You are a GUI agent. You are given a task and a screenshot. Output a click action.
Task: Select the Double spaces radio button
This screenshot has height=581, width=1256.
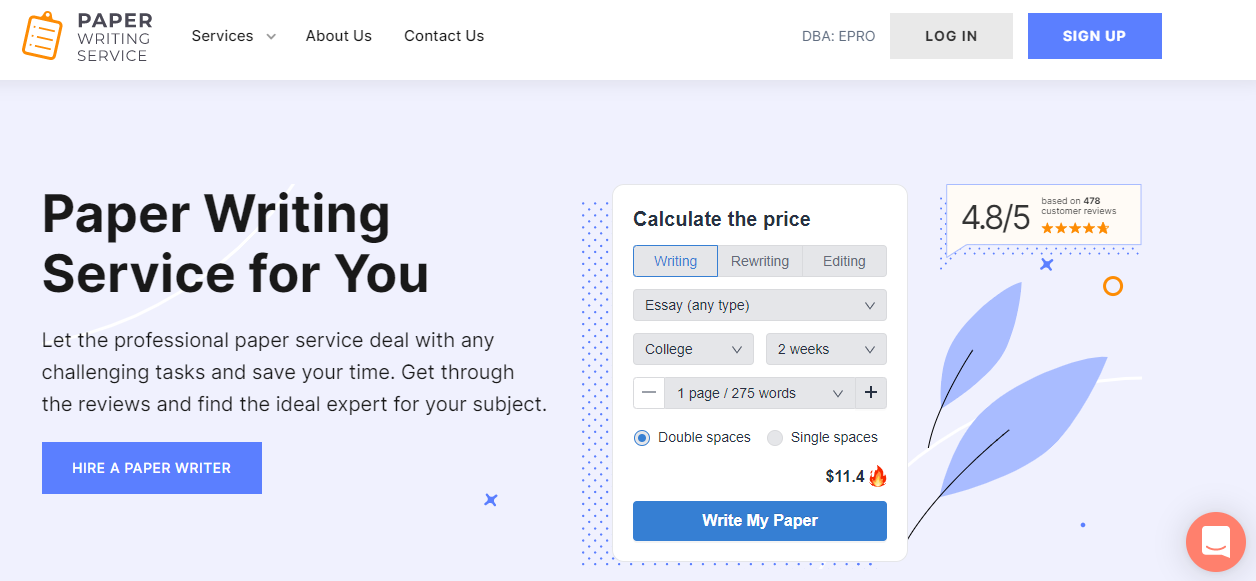tap(642, 438)
